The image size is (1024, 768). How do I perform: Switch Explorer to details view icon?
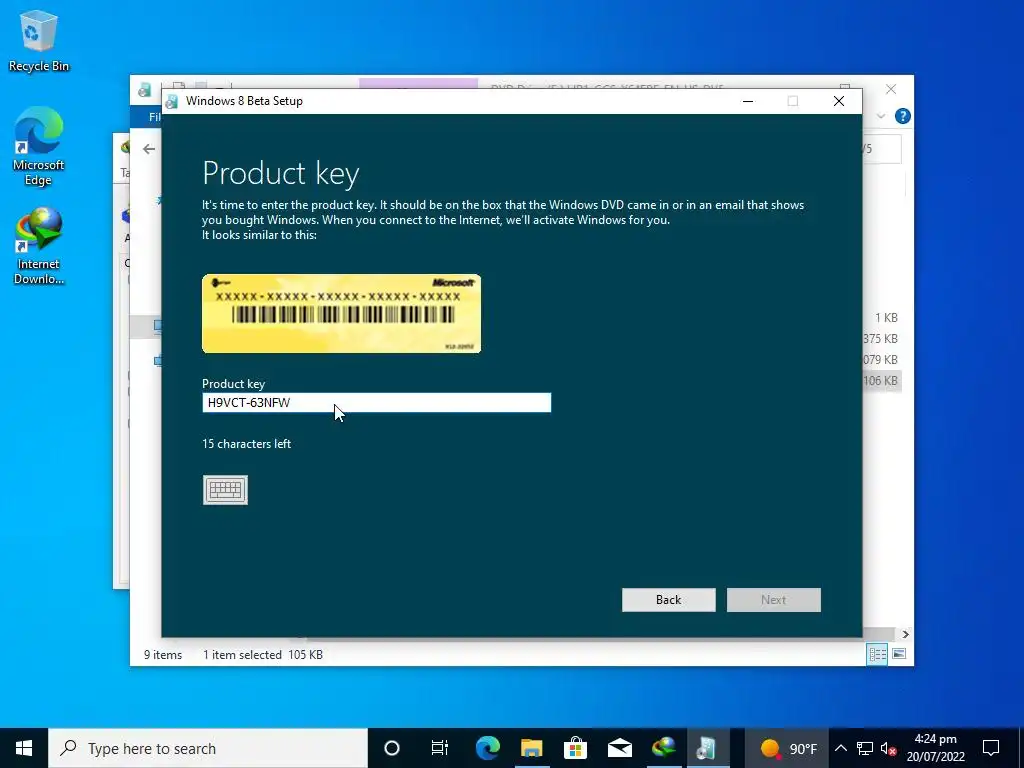point(877,654)
